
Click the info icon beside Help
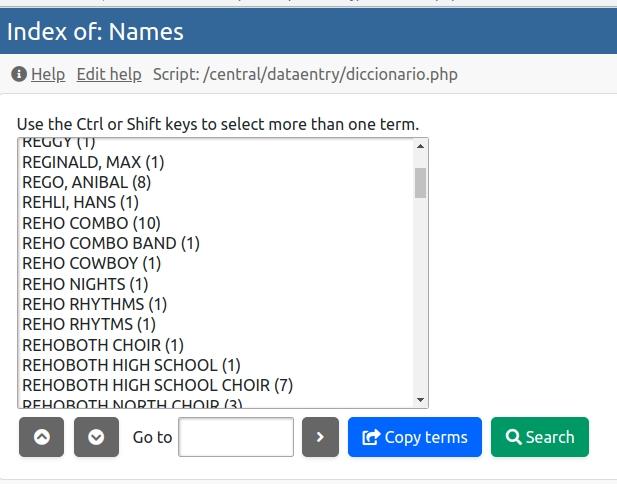19,74
